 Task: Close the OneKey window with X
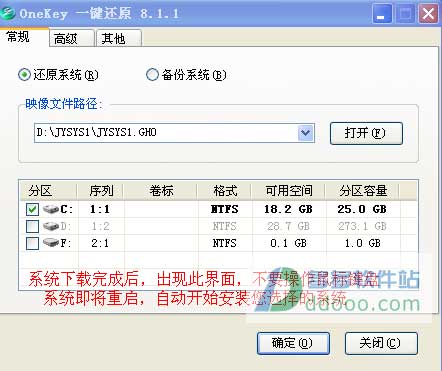pyautogui.click(x=428, y=14)
